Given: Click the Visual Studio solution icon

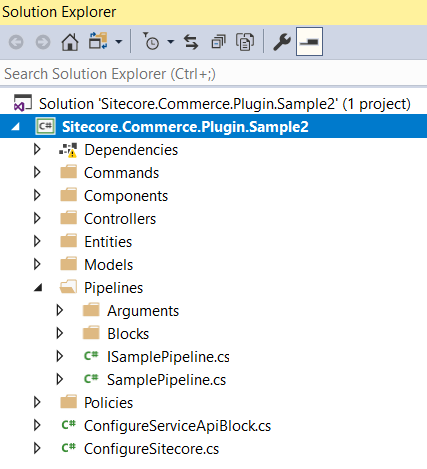Looking at the screenshot, I should 23,103.
